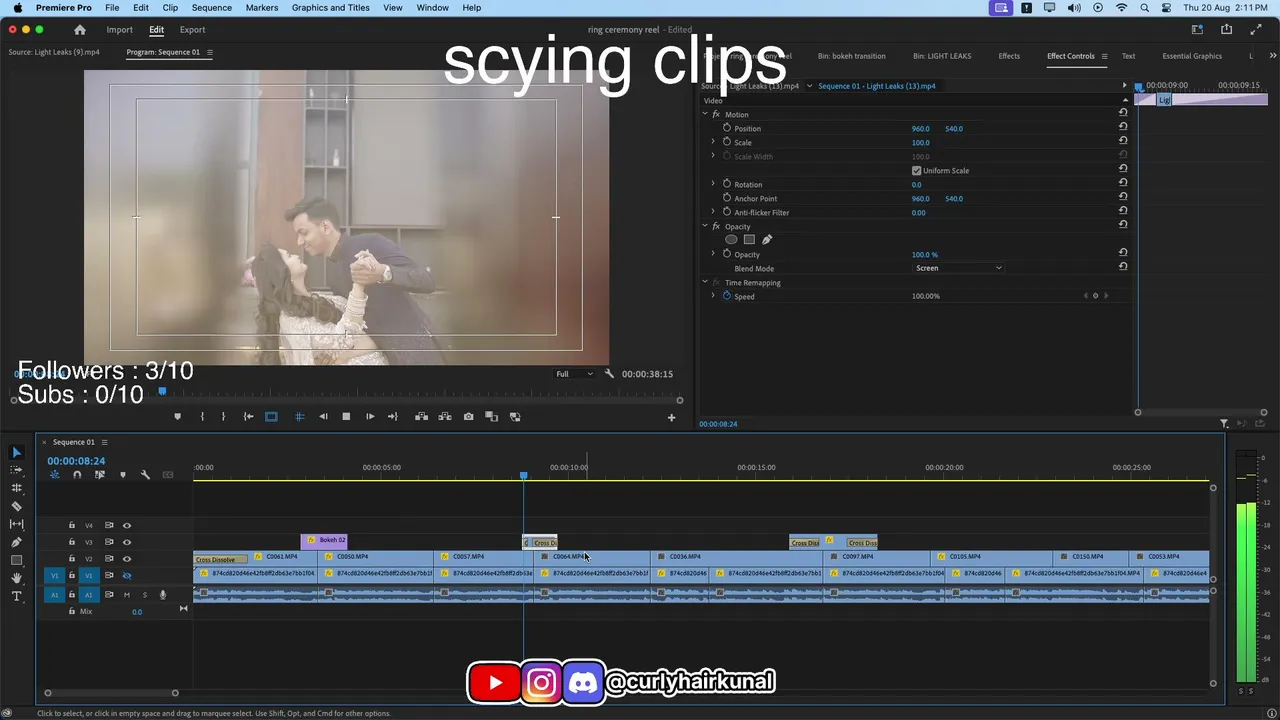Click the timeline timecode 00:00:08:24
Viewport: 1280px width, 720px height.
click(76, 461)
